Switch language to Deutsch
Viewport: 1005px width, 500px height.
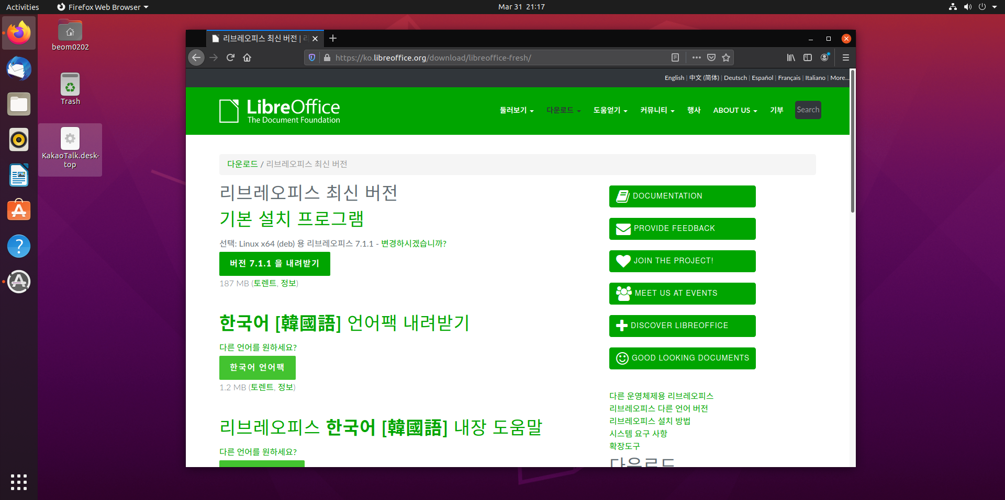[735, 78]
